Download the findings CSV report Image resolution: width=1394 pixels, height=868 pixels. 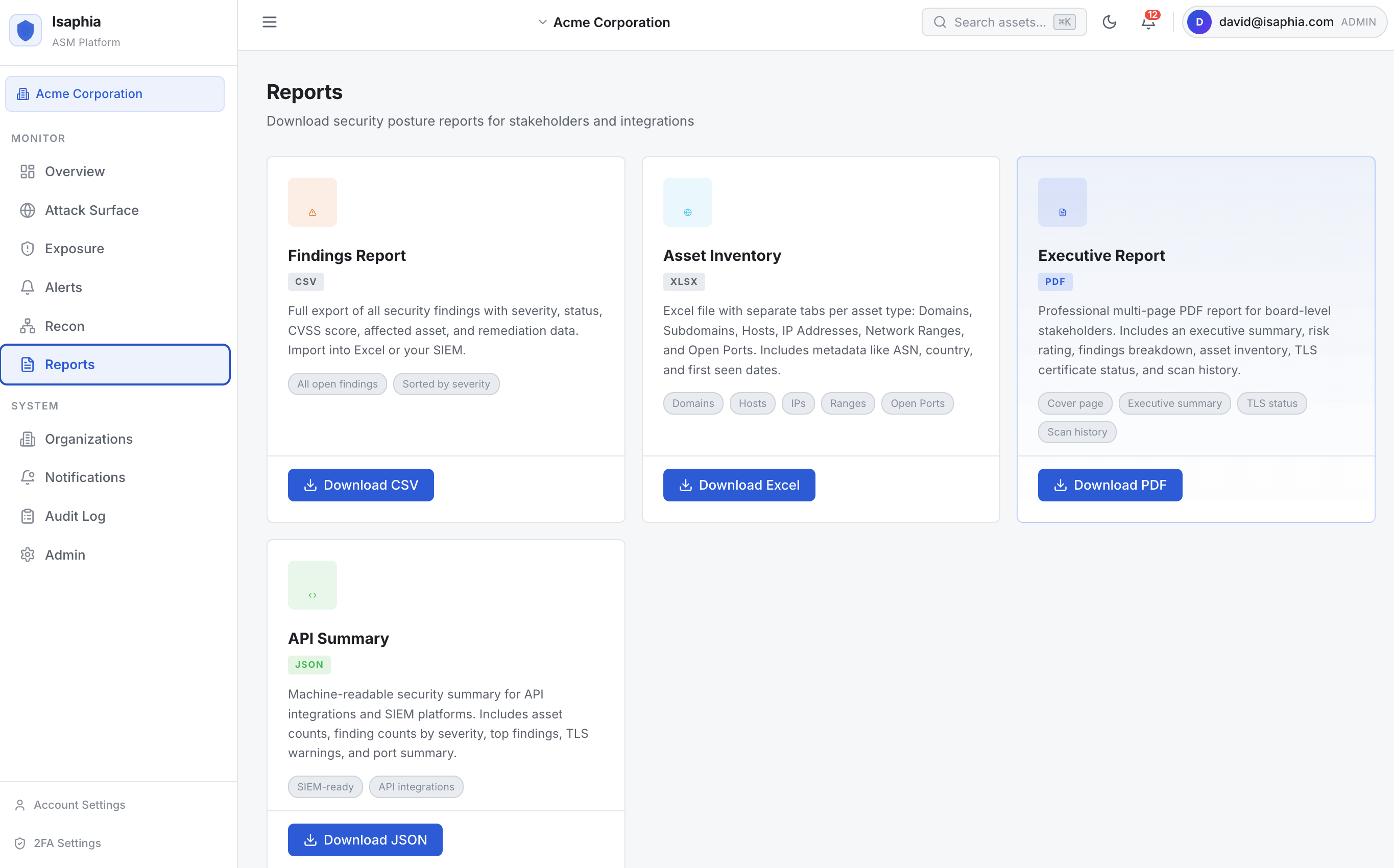click(360, 485)
